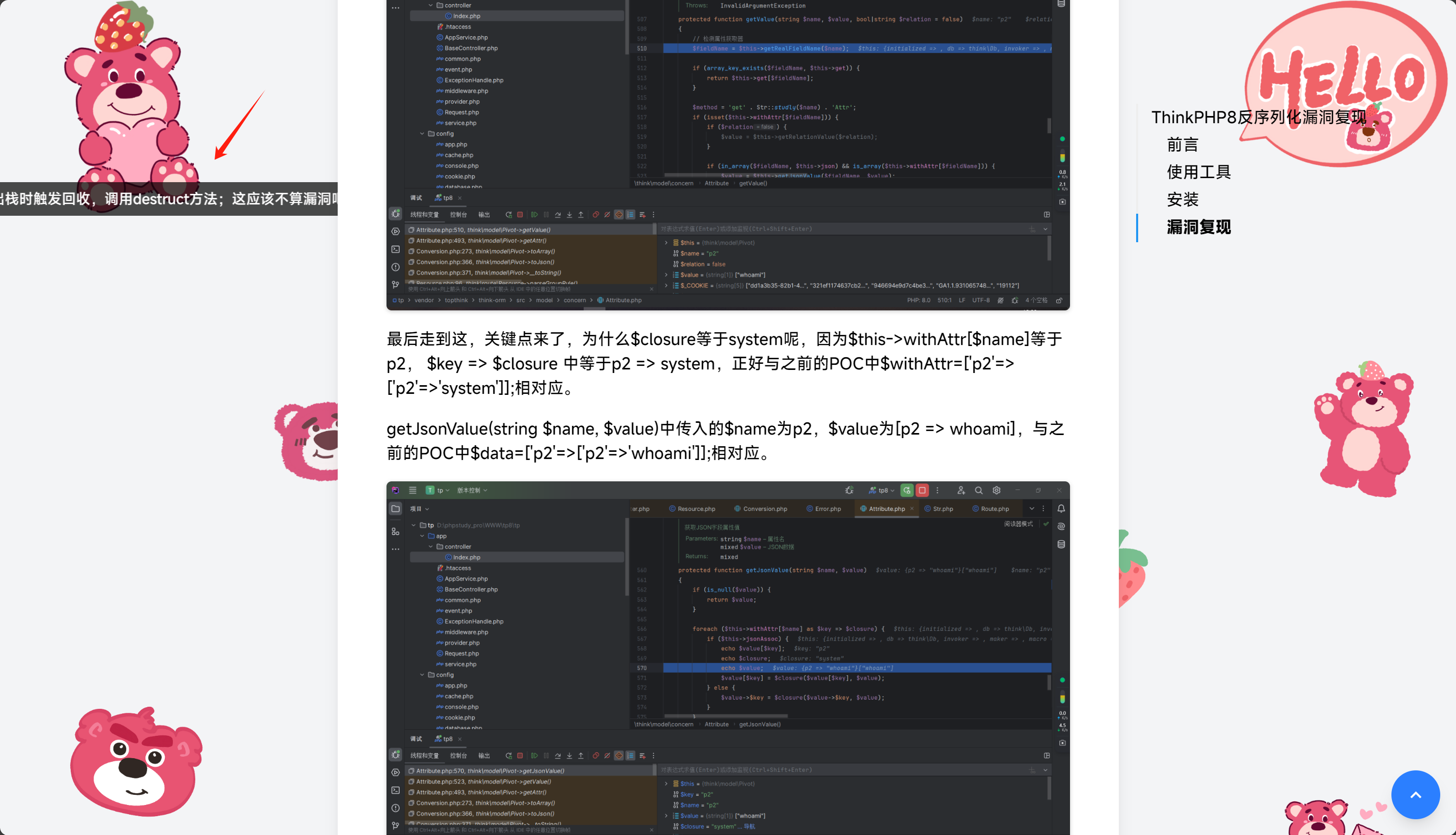
Task: Jump to 前言 in the table of contents
Action: pyautogui.click(x=1182, y=145)
